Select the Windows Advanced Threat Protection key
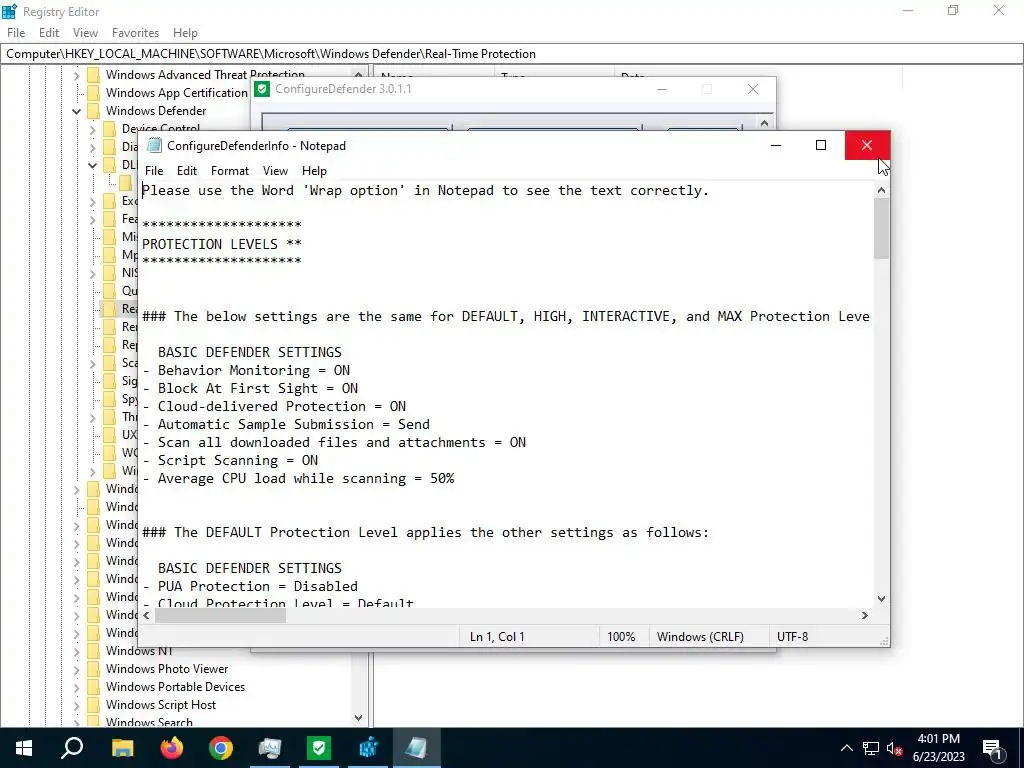The width and height of the screenshot is (1024, 768). (205, 75)
